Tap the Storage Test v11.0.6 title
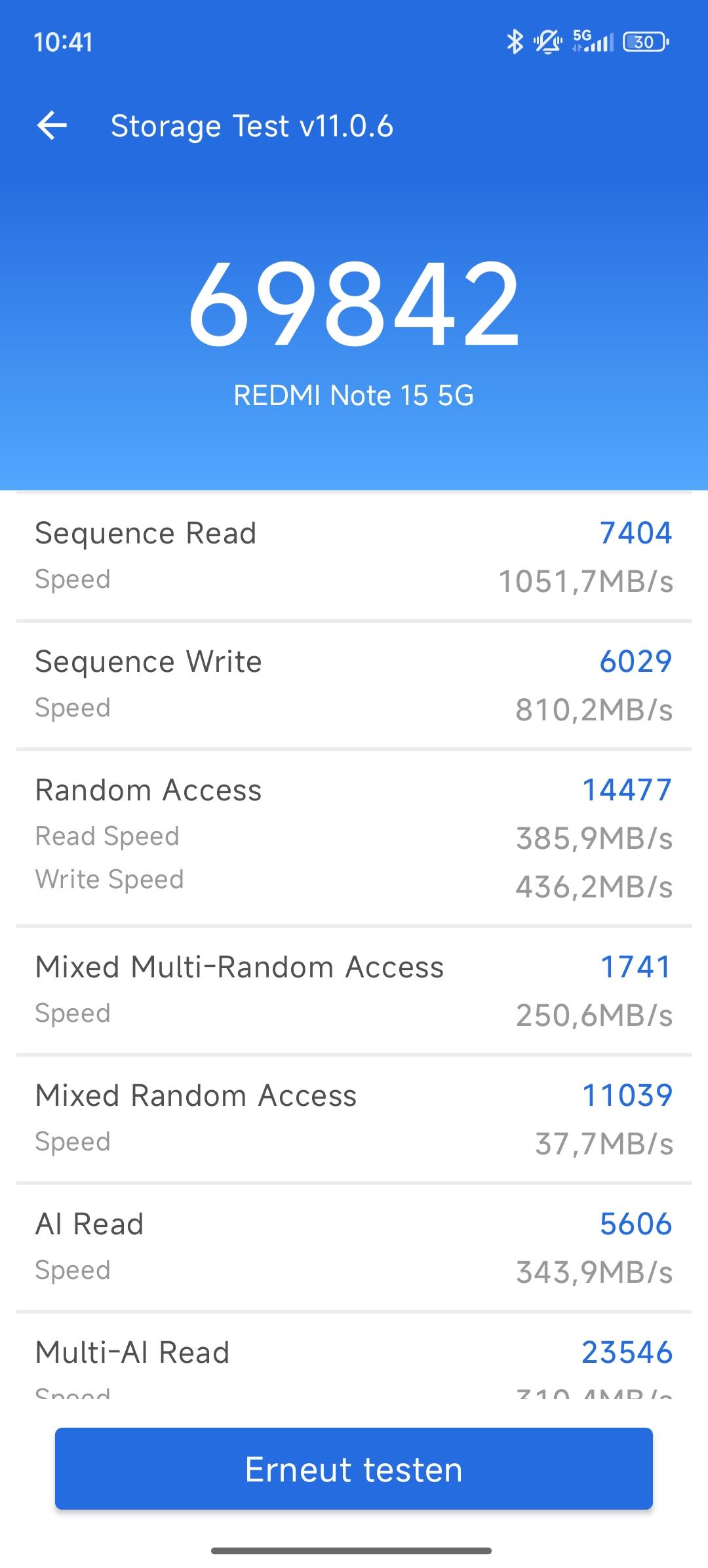708x1568 pixels. tap(252, 126)
